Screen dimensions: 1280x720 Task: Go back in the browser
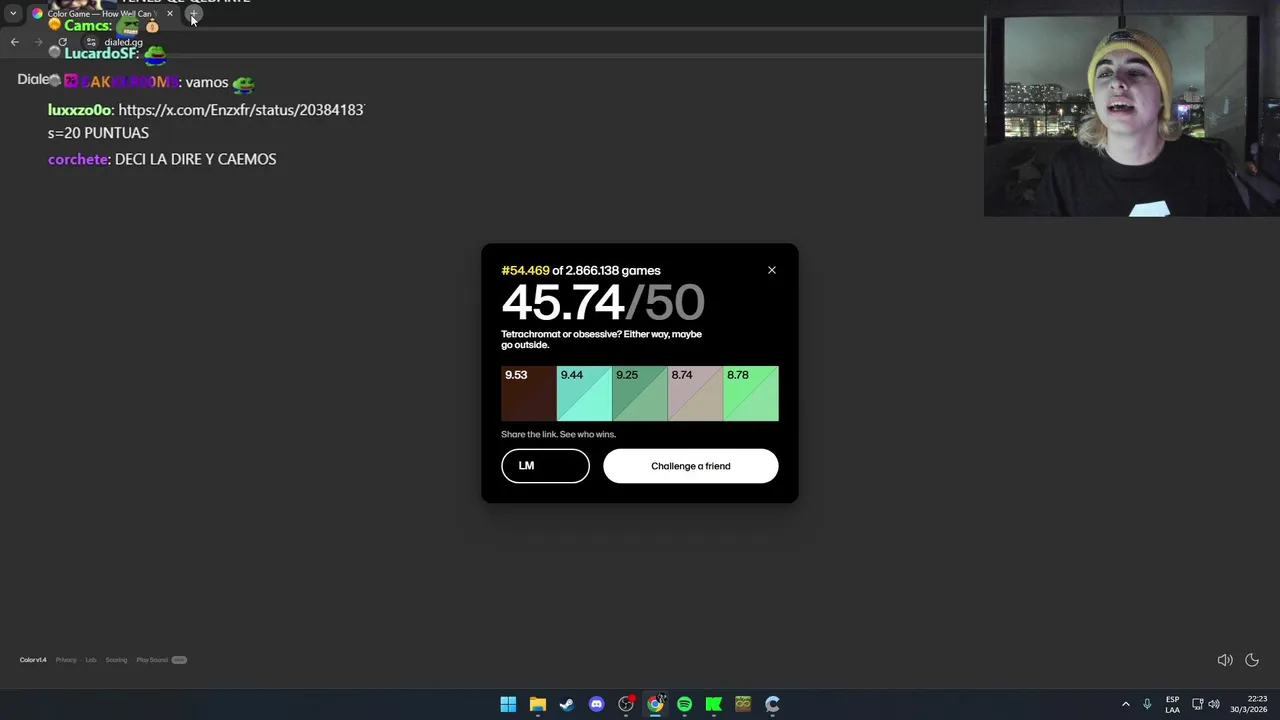coord(15,42)
